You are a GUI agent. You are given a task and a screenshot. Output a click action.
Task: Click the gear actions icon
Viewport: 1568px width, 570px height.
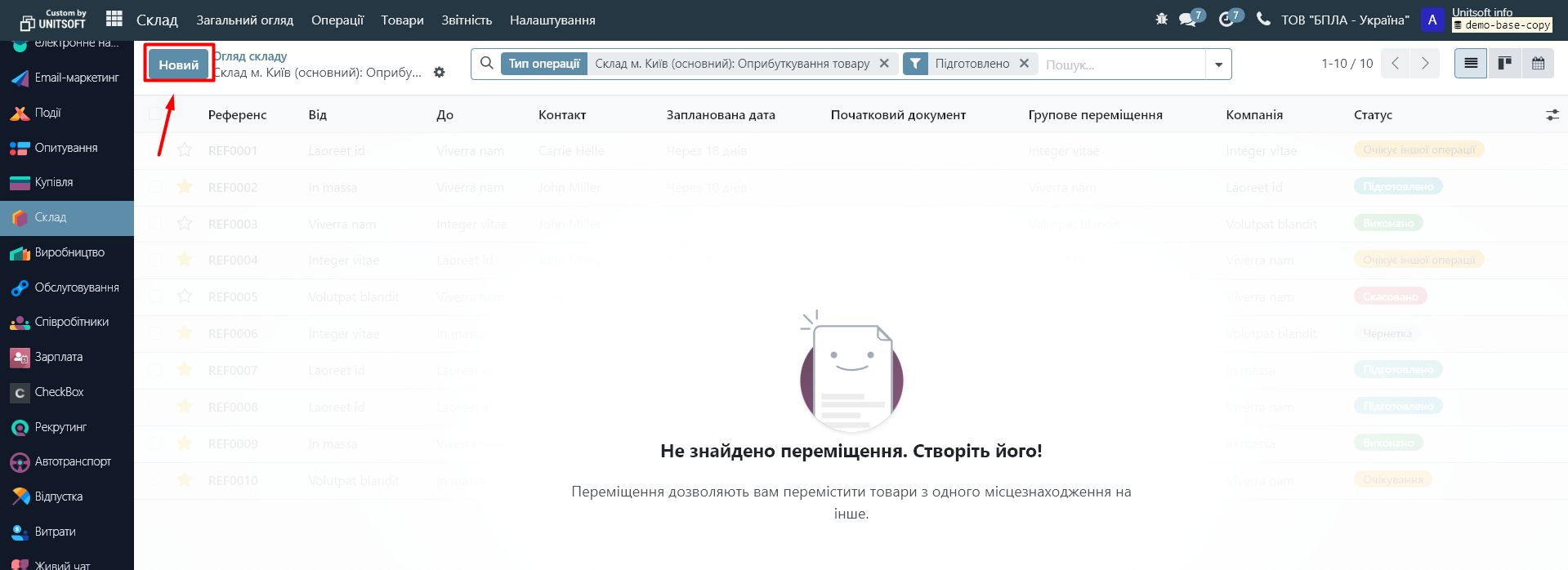440,73
